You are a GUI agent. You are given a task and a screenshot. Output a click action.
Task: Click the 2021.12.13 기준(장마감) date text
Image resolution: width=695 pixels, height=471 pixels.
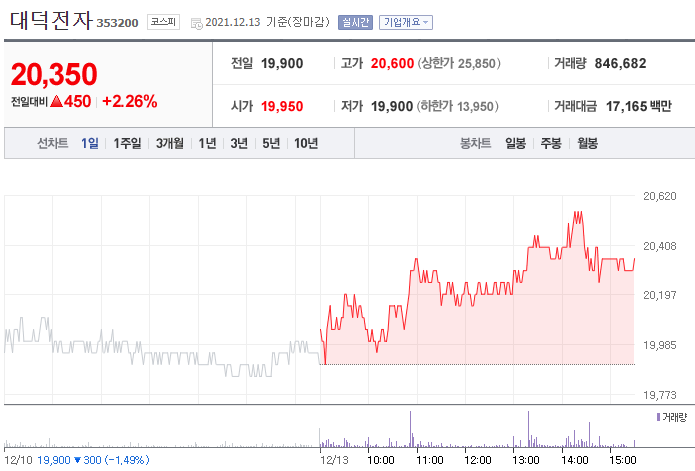point(268,22)
